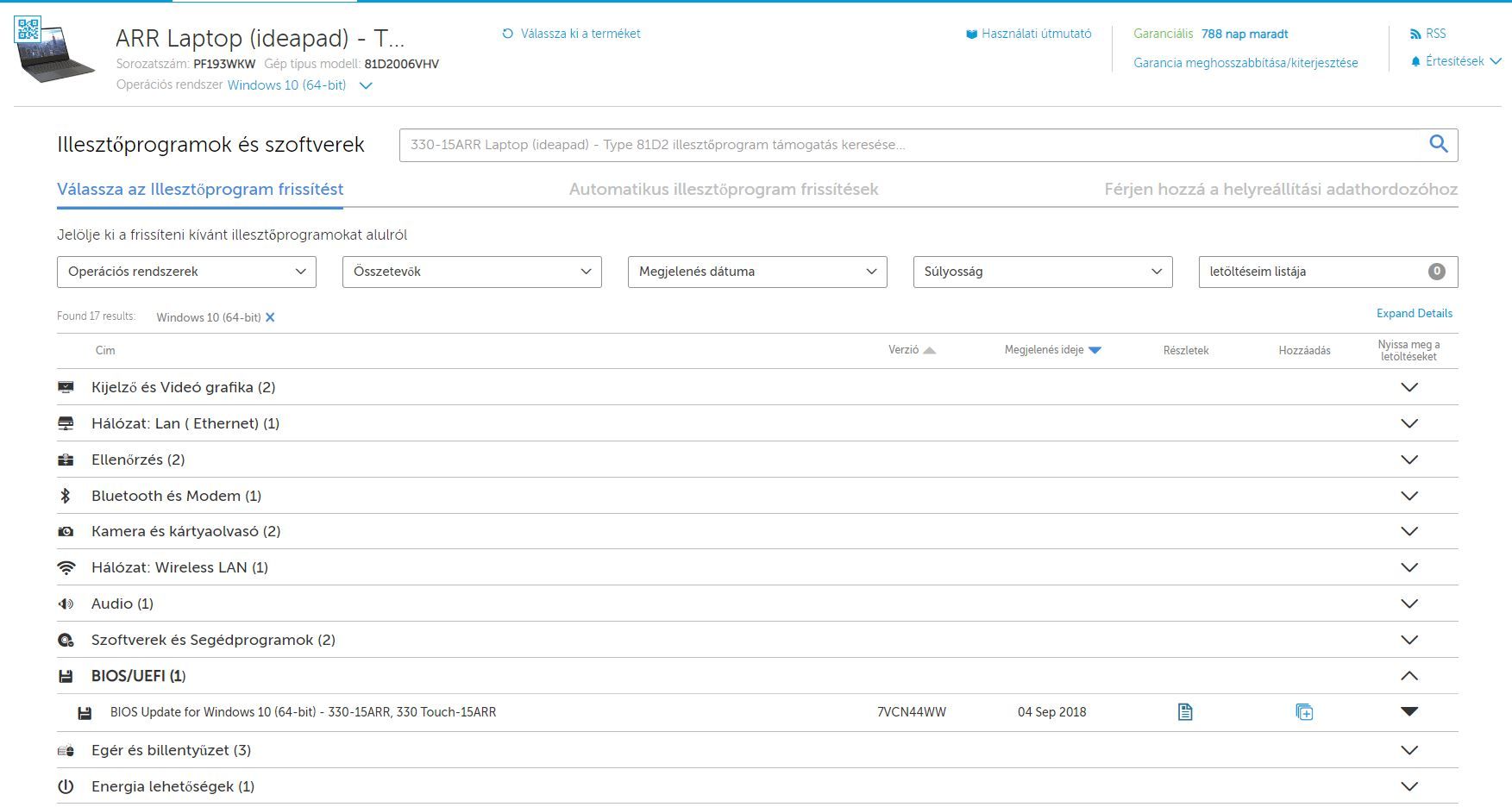Click the Egér és billentyűzet icon

pyautogui.click(x=66, y=751)
